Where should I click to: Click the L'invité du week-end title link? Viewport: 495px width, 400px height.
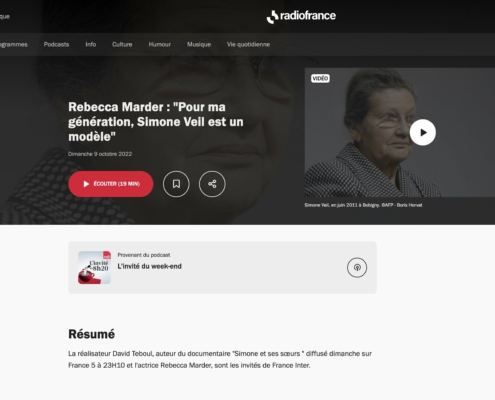point(149,266)
